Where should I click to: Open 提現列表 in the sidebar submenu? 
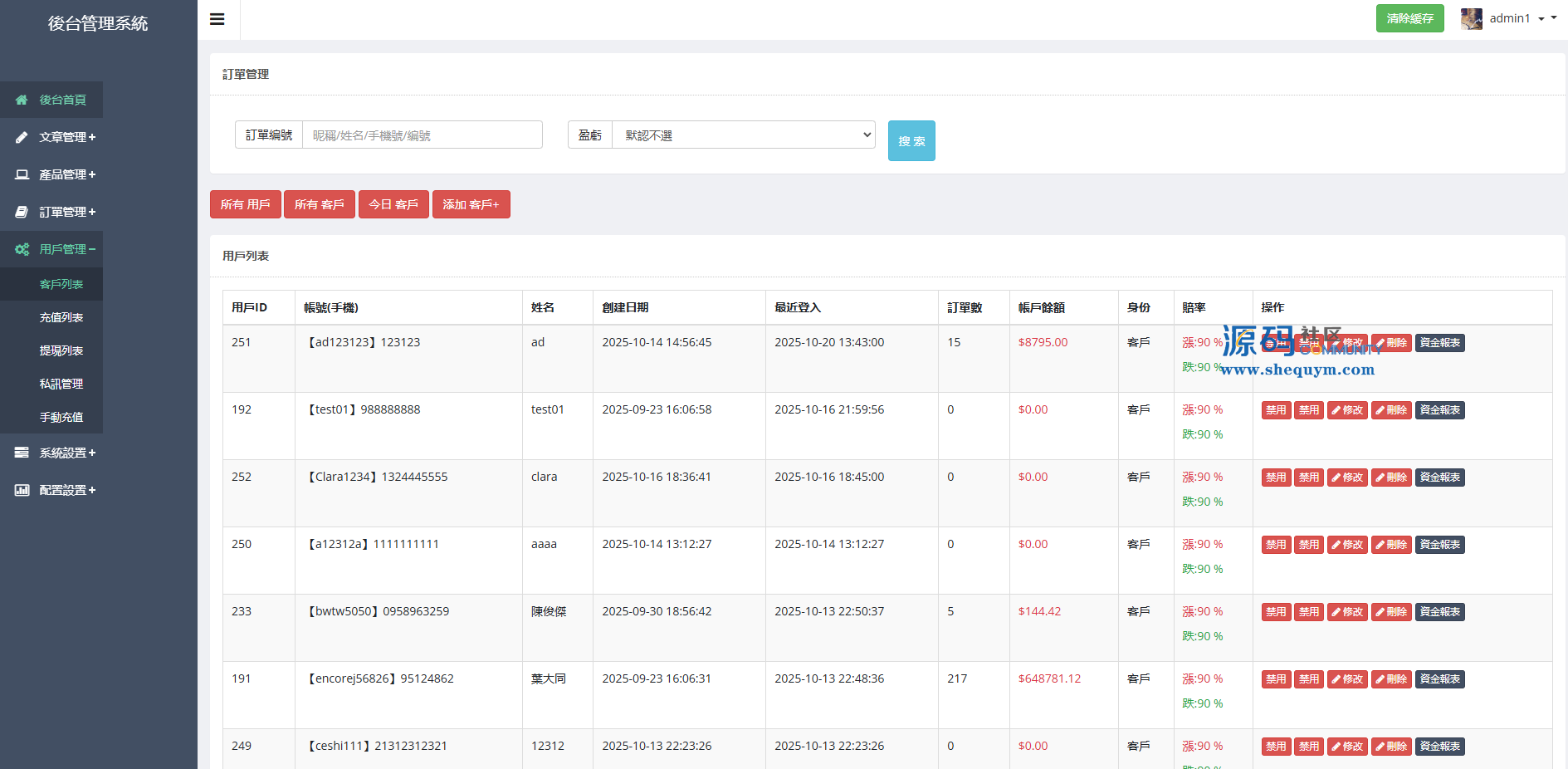(x=61, y=350)
